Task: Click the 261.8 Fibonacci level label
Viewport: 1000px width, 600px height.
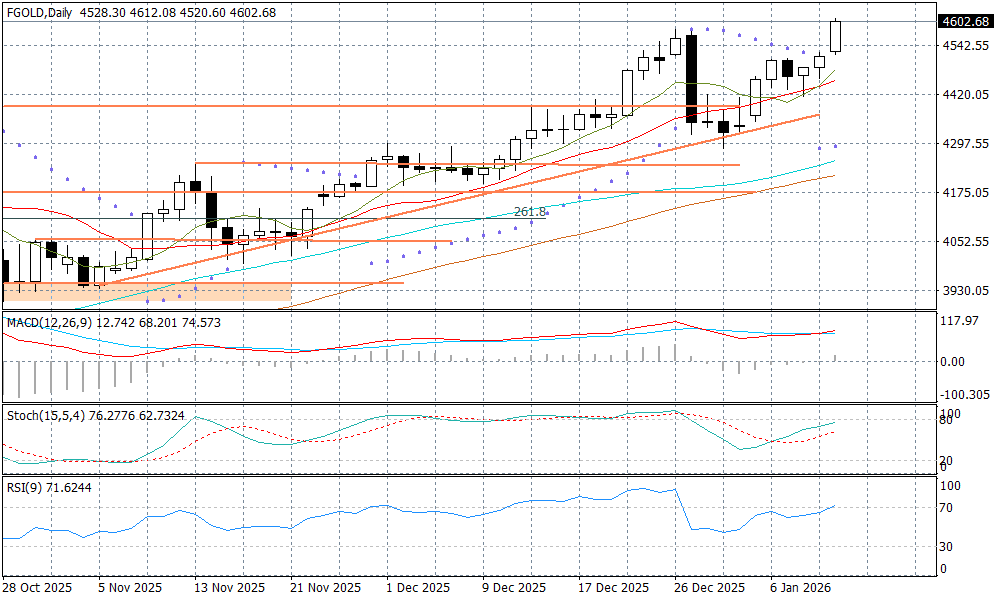Action: 530,212
